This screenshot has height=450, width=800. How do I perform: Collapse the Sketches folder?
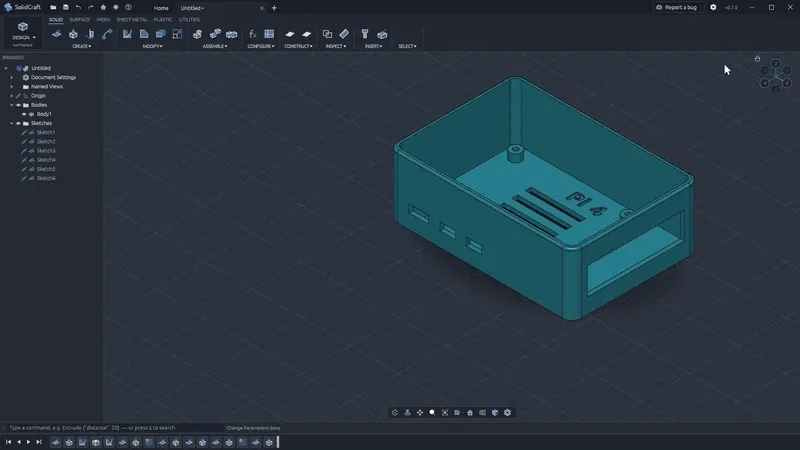coord(12,123)
